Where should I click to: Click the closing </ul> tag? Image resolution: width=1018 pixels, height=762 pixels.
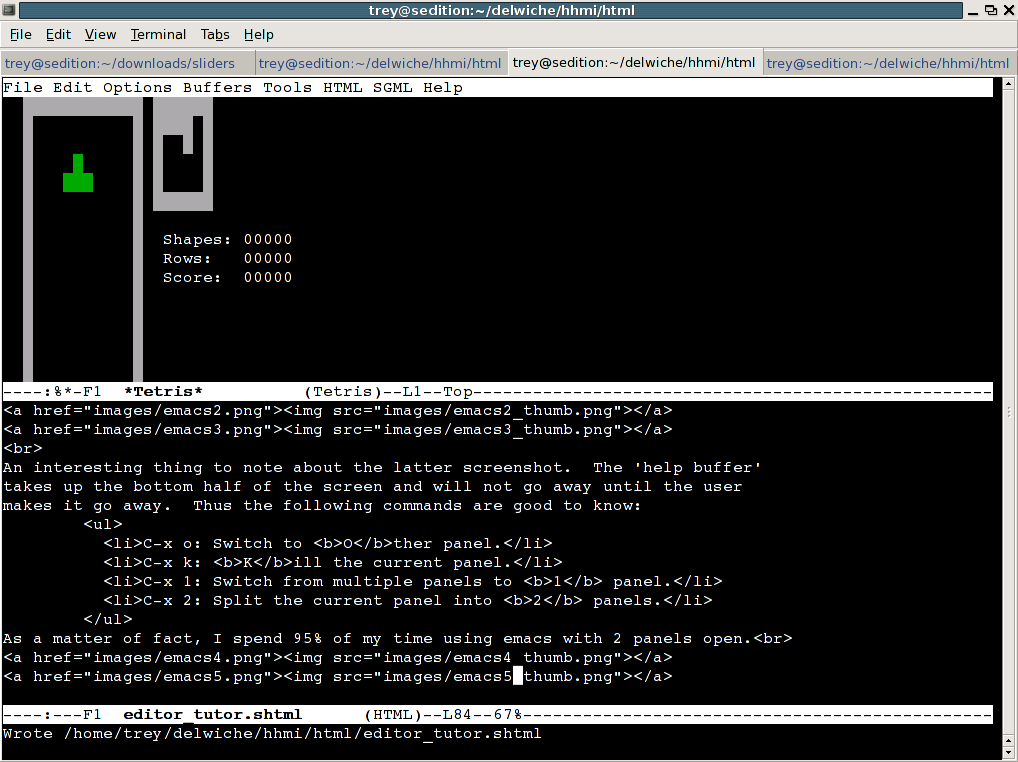pyautogui.click(x=108, y=619)
